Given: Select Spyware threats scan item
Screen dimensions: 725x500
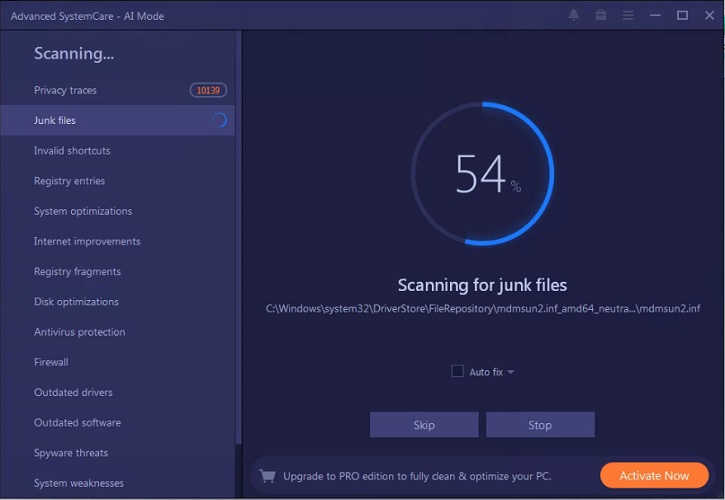Looking at the screenshot, I should [71, 453].
